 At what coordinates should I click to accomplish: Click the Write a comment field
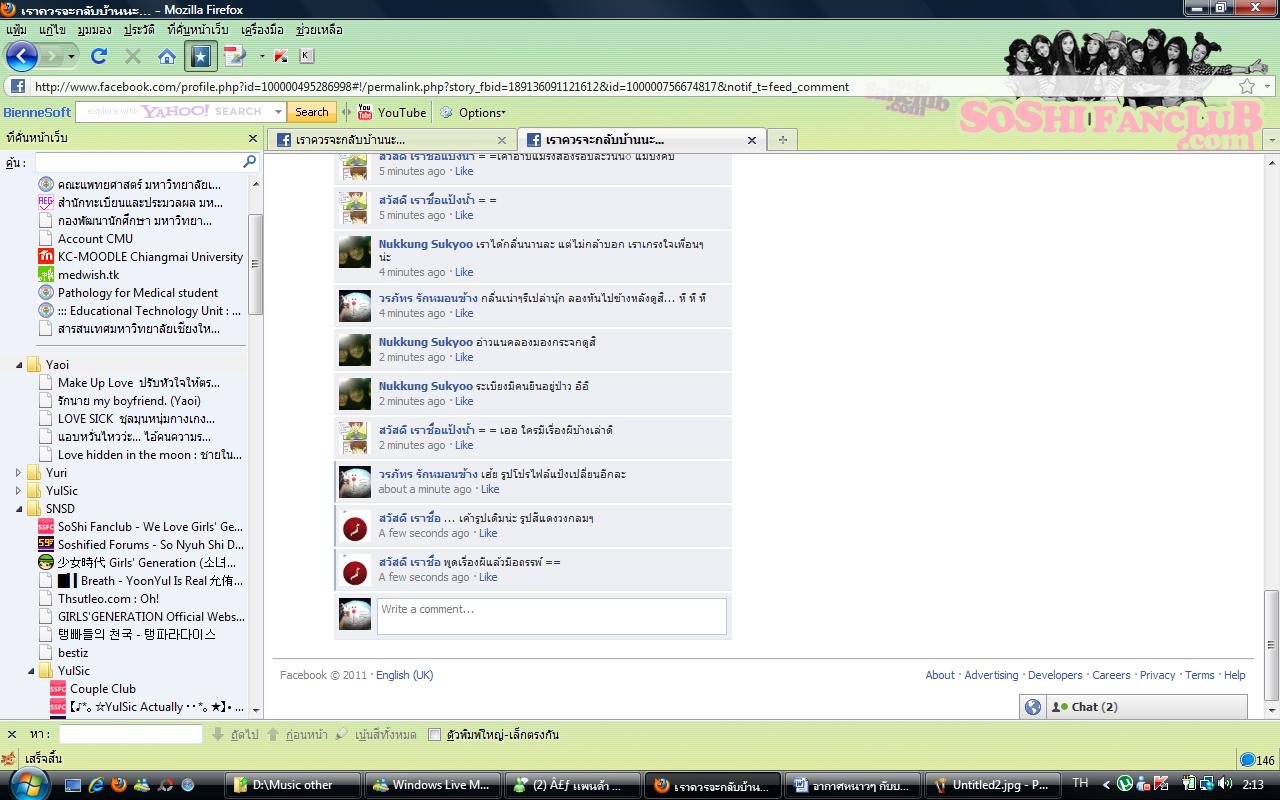552,616
